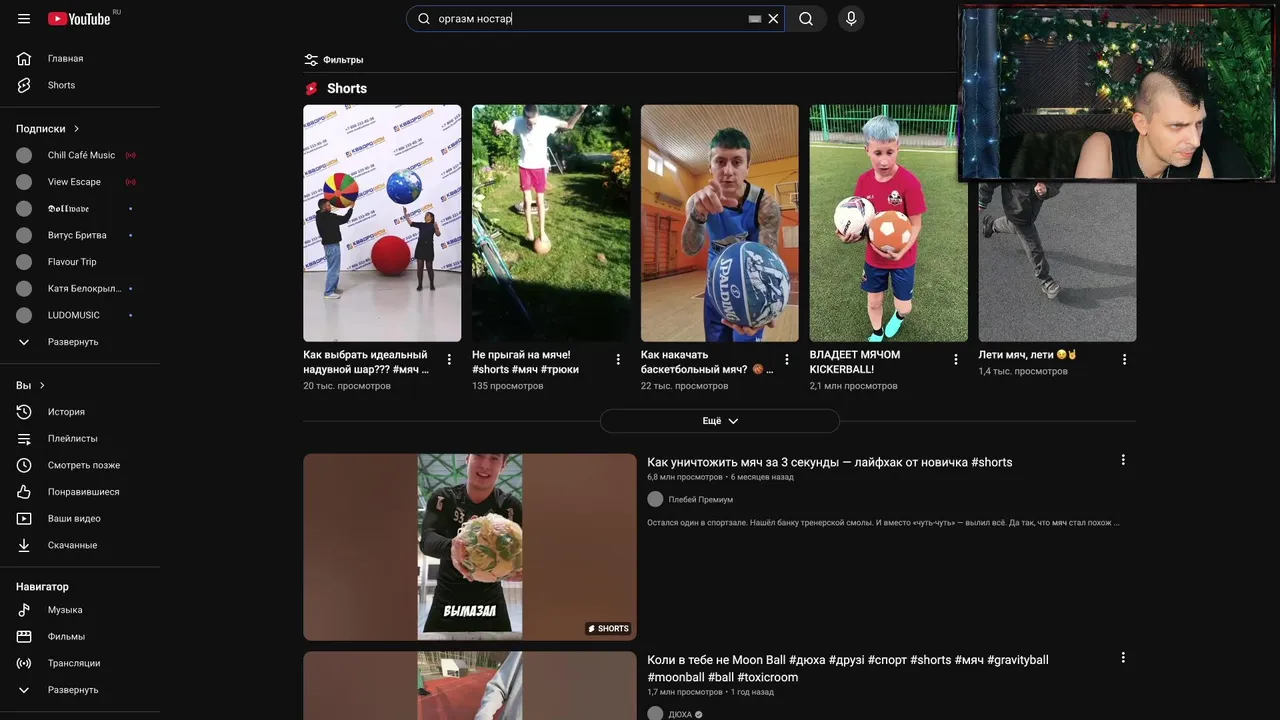Screen dimensions: 1280x720
Task: Click the YouTube logo
Action: (x=79, y=19)
